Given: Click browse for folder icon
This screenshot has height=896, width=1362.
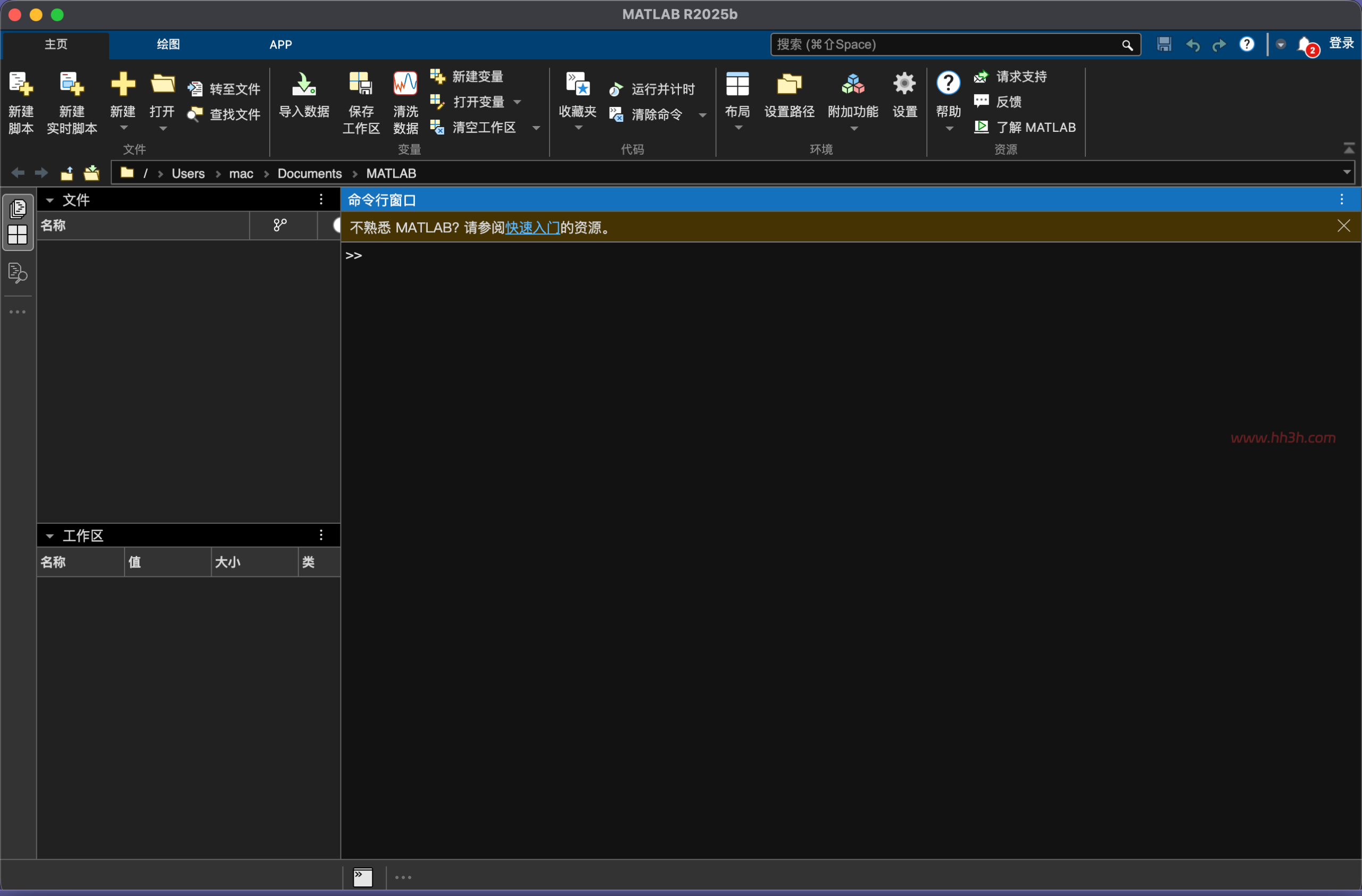Looking at the screenshot, I should (x=92, y=173).
